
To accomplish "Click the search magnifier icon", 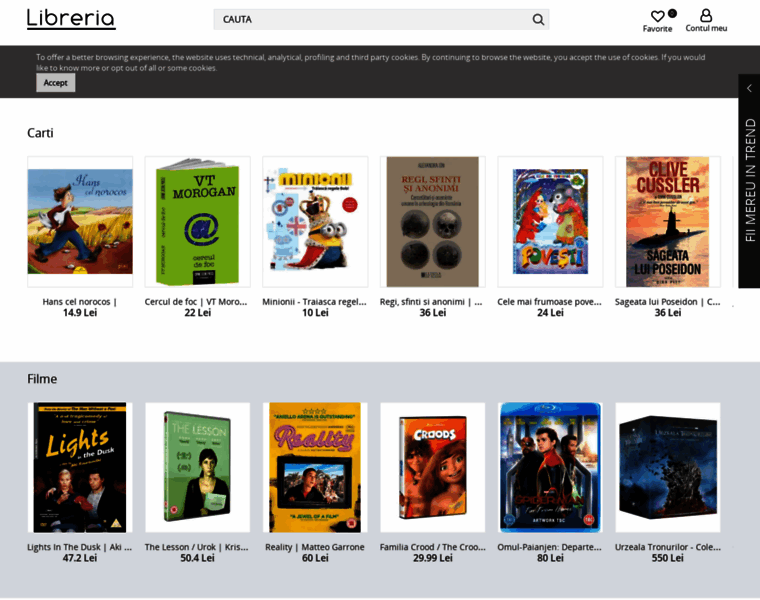I will [x=538, y=19].
